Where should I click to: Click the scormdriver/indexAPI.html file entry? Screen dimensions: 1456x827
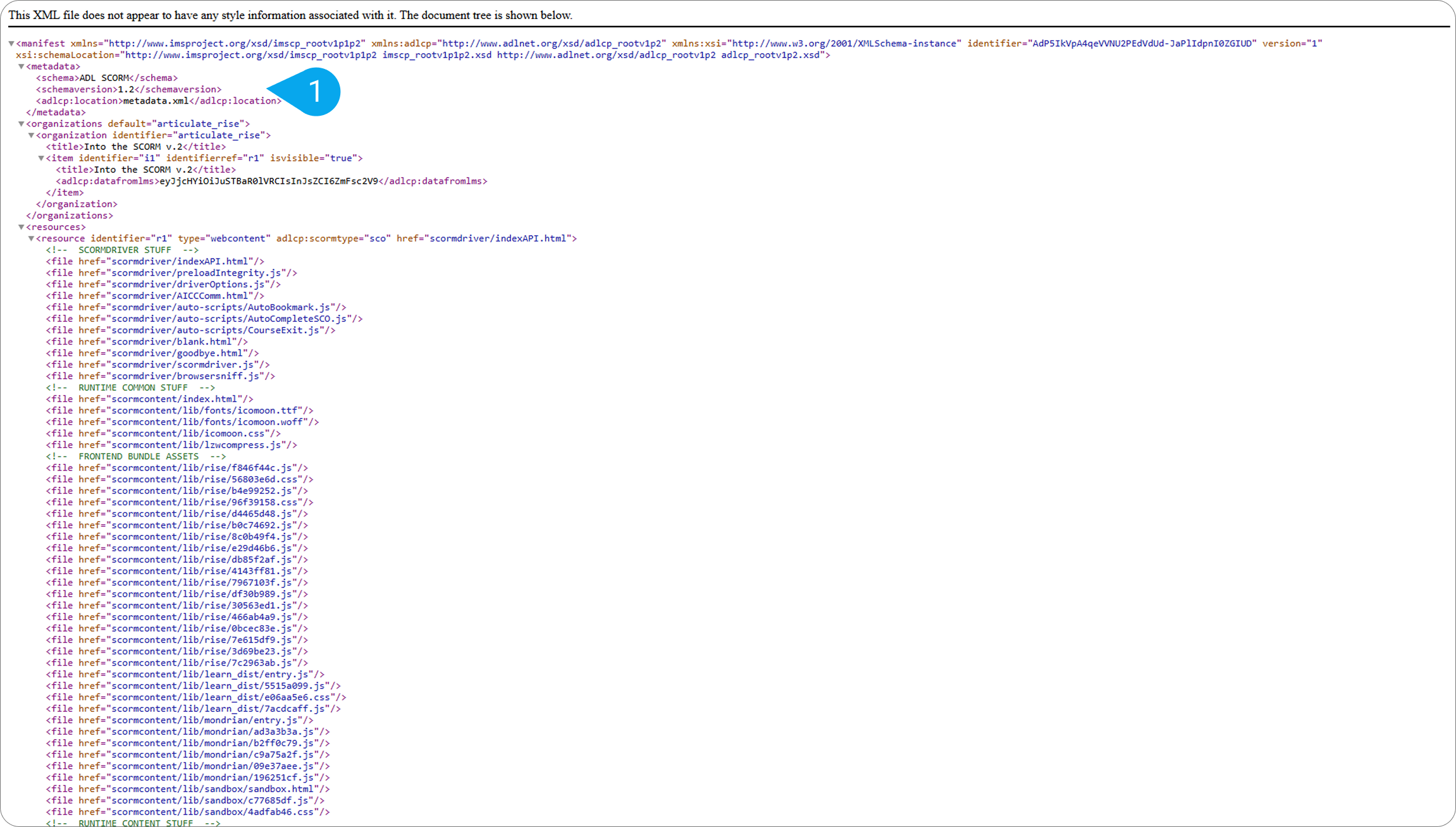[x=155, y=261]
